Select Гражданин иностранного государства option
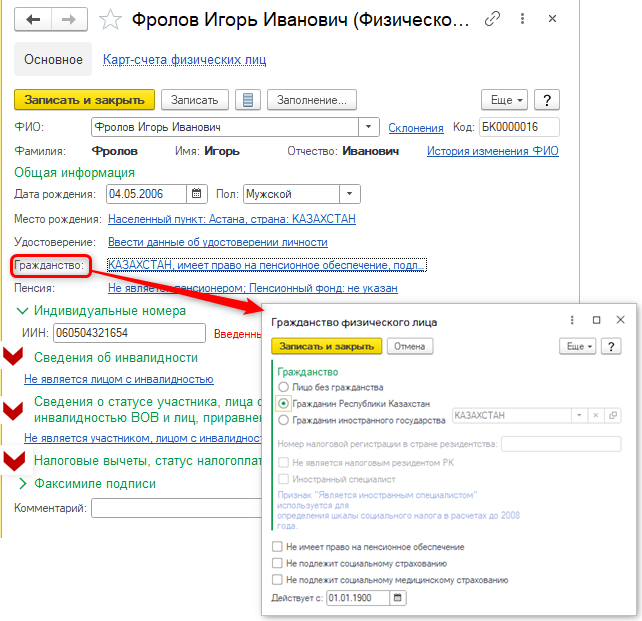642x621 pixels. point(284,420)
